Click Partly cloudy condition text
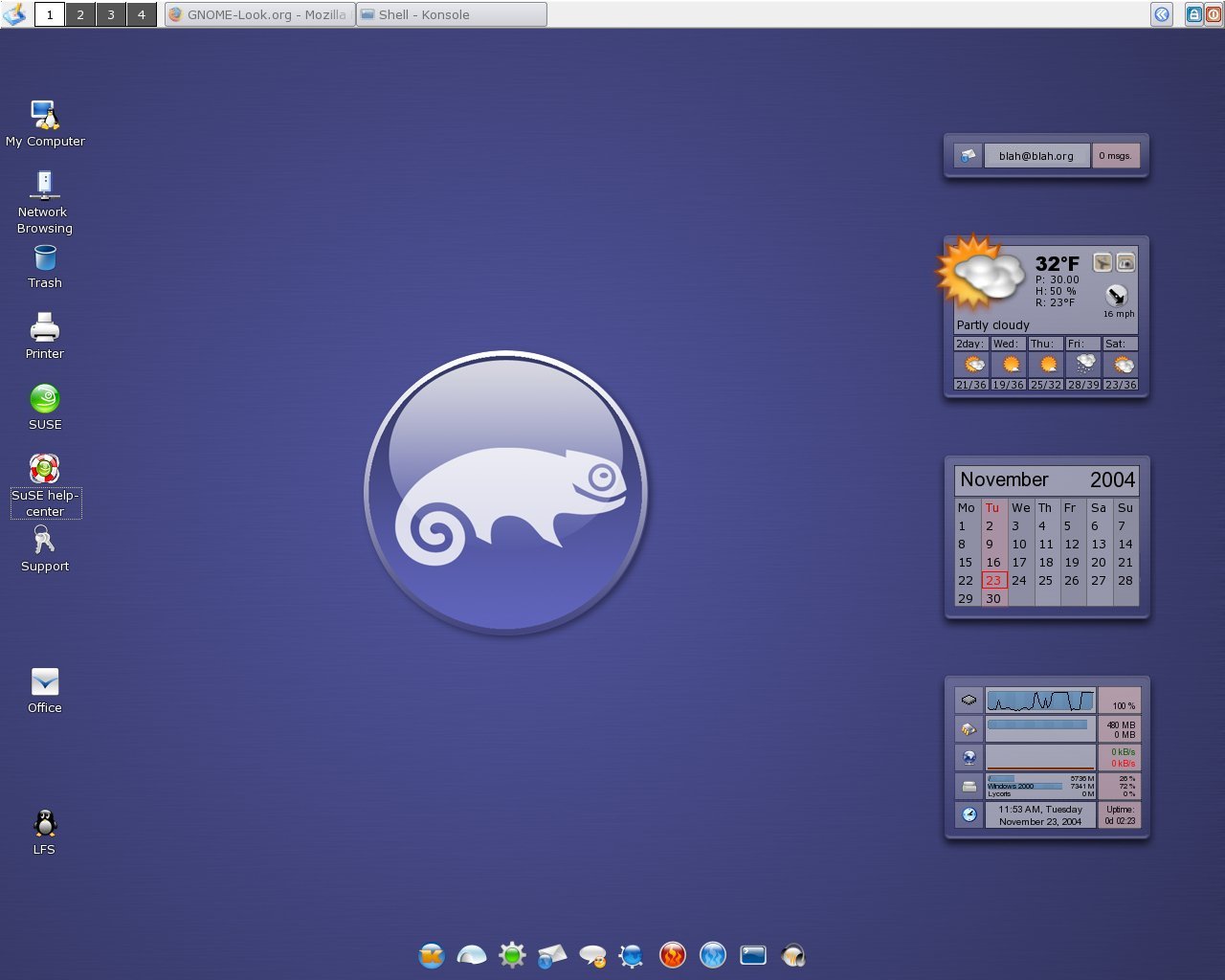Viewport: 1225px width, 980px height. 992,325
